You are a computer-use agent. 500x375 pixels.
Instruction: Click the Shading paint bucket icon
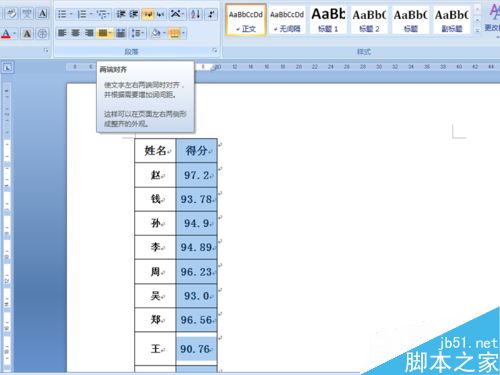tap(155, 33)
